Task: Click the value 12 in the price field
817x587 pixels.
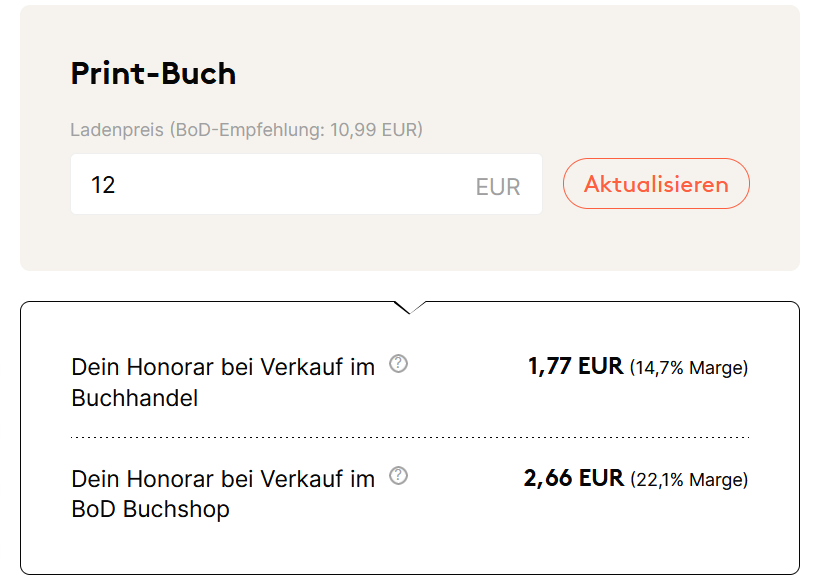Action: click(x=103, y=185)
